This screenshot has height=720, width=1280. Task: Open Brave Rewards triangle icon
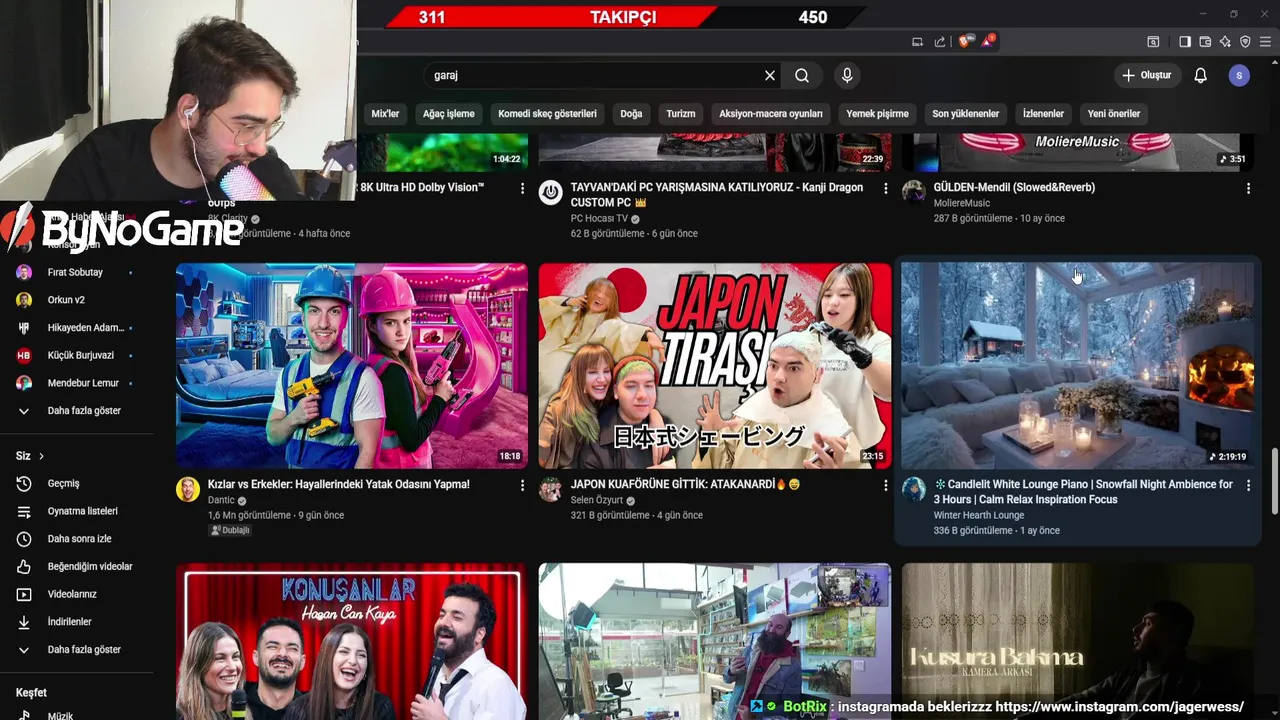click(988, 41)
